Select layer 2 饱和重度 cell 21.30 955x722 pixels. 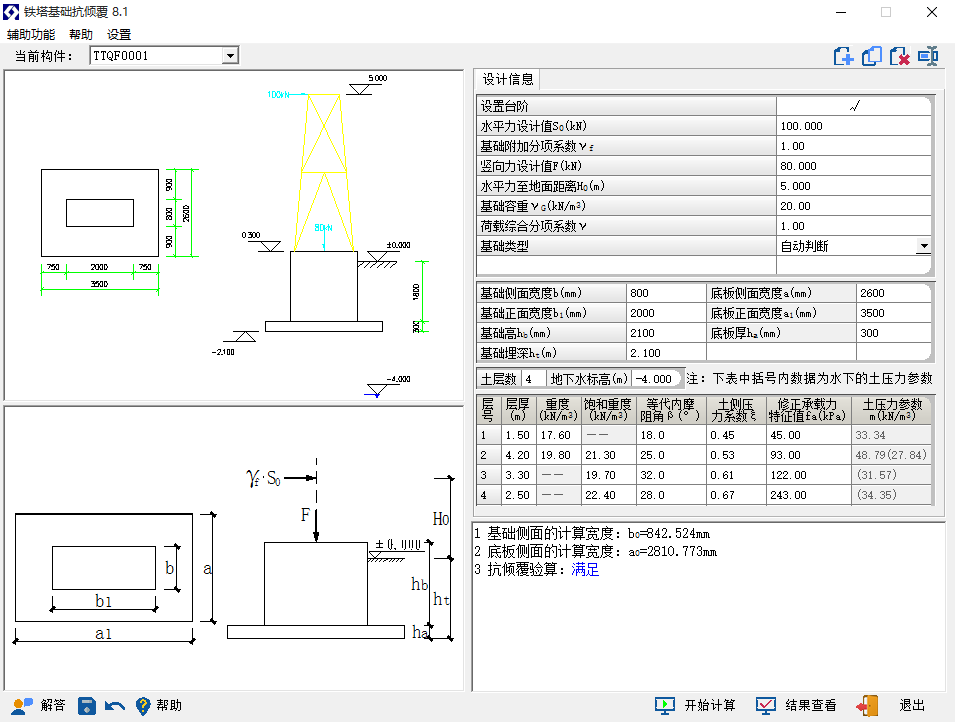(608, 455)
